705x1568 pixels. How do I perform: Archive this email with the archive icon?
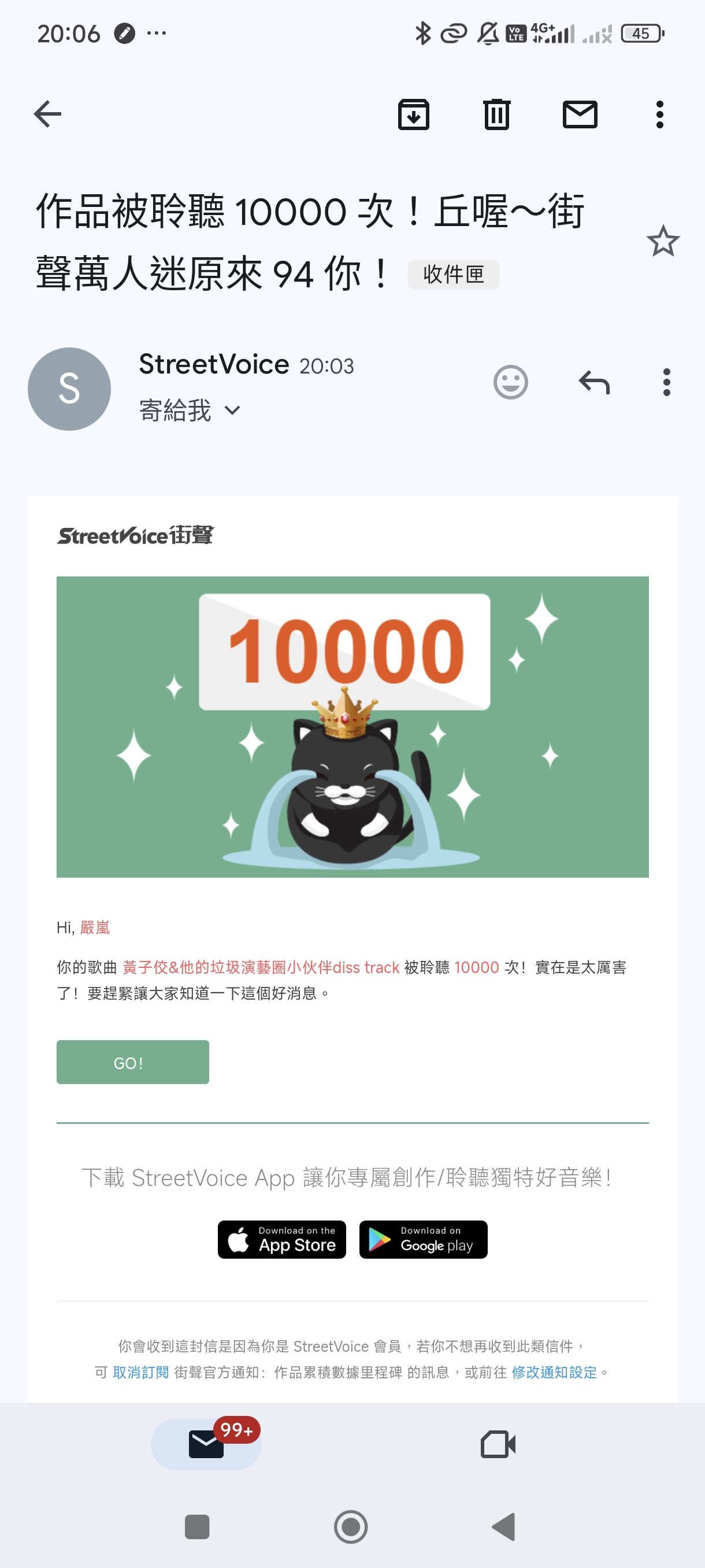[x=414, y=114]
